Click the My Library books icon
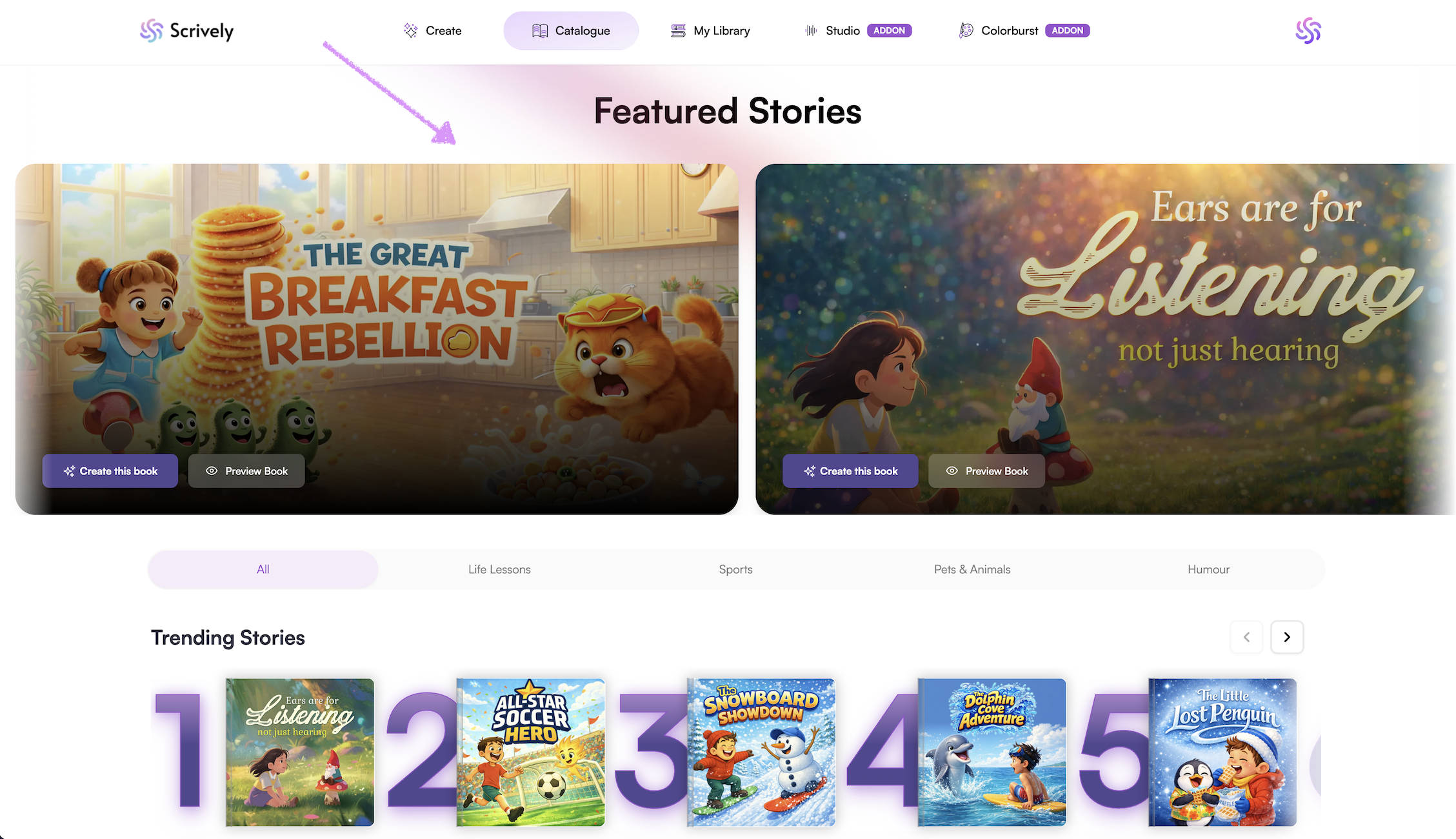The image size is (1456, 839). tap(678, 30)
